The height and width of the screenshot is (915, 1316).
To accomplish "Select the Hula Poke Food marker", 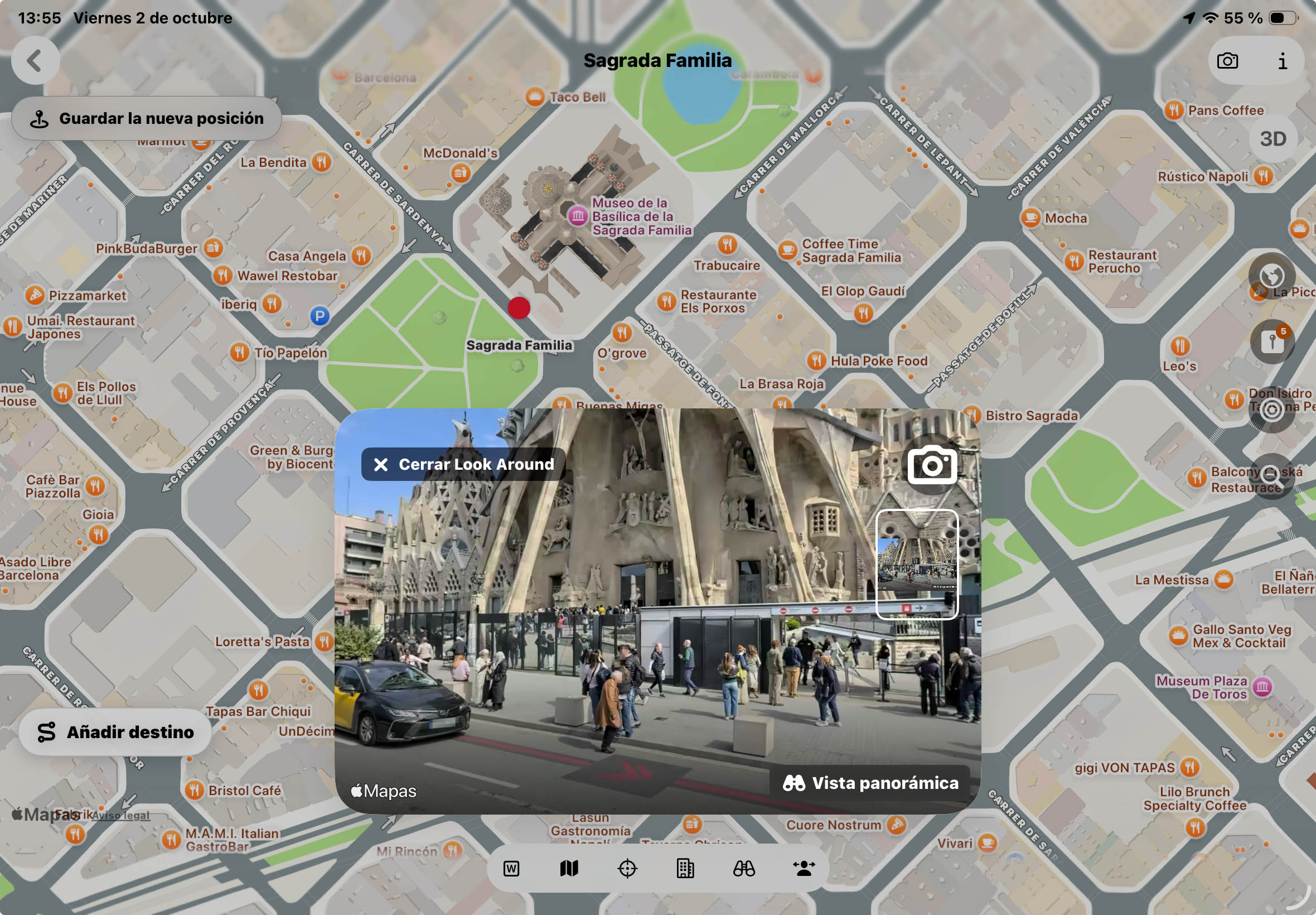I will coord(816,360).
